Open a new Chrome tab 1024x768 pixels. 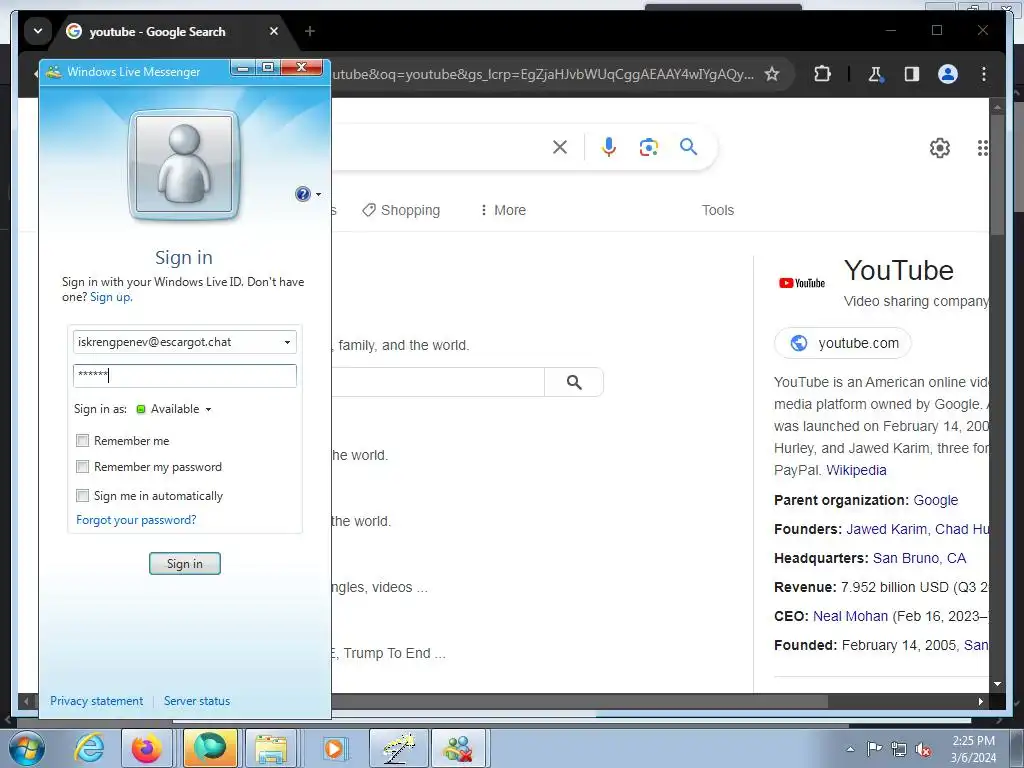(x=310, y=31)
